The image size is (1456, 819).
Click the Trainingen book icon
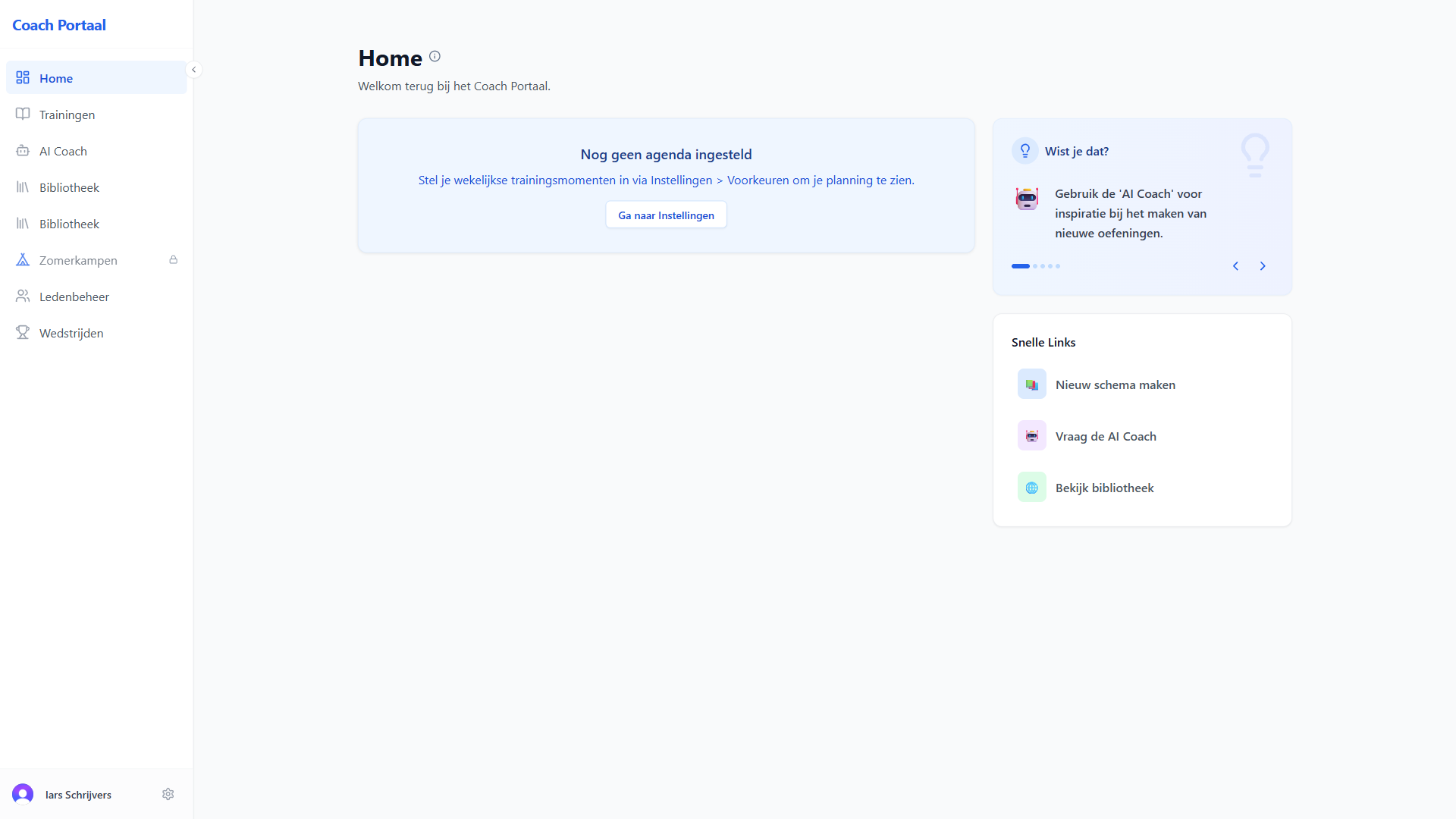click(x=23, y=115)
